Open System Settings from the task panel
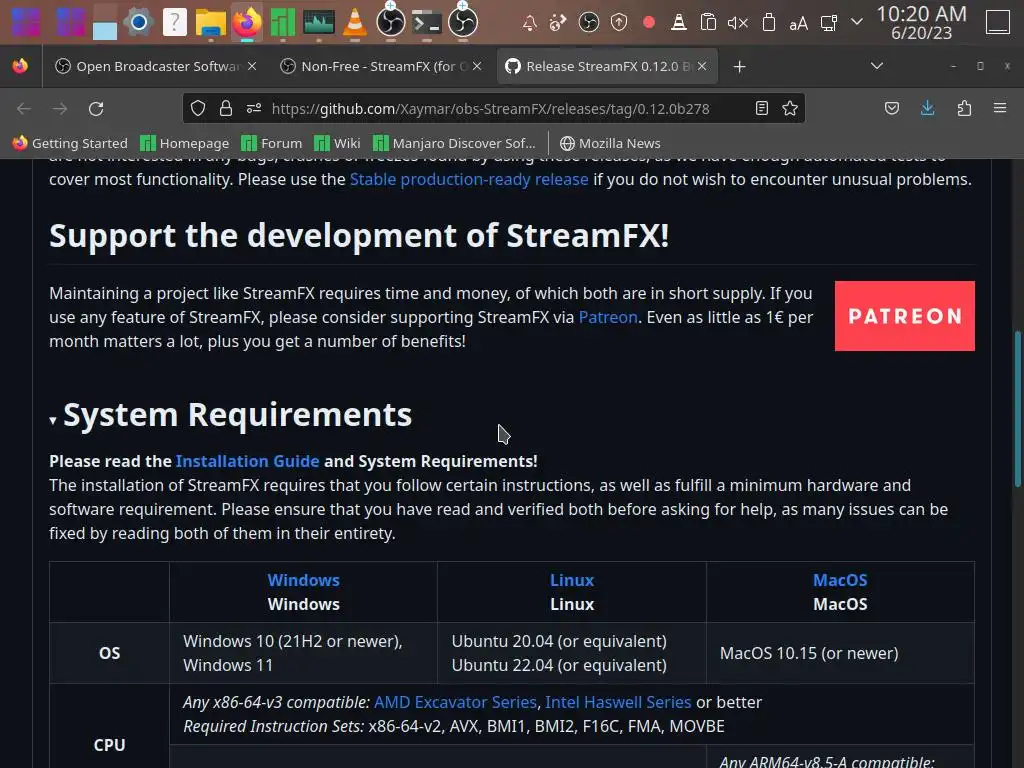This screenshot has height=768, width=1024. tap(138, 23)
